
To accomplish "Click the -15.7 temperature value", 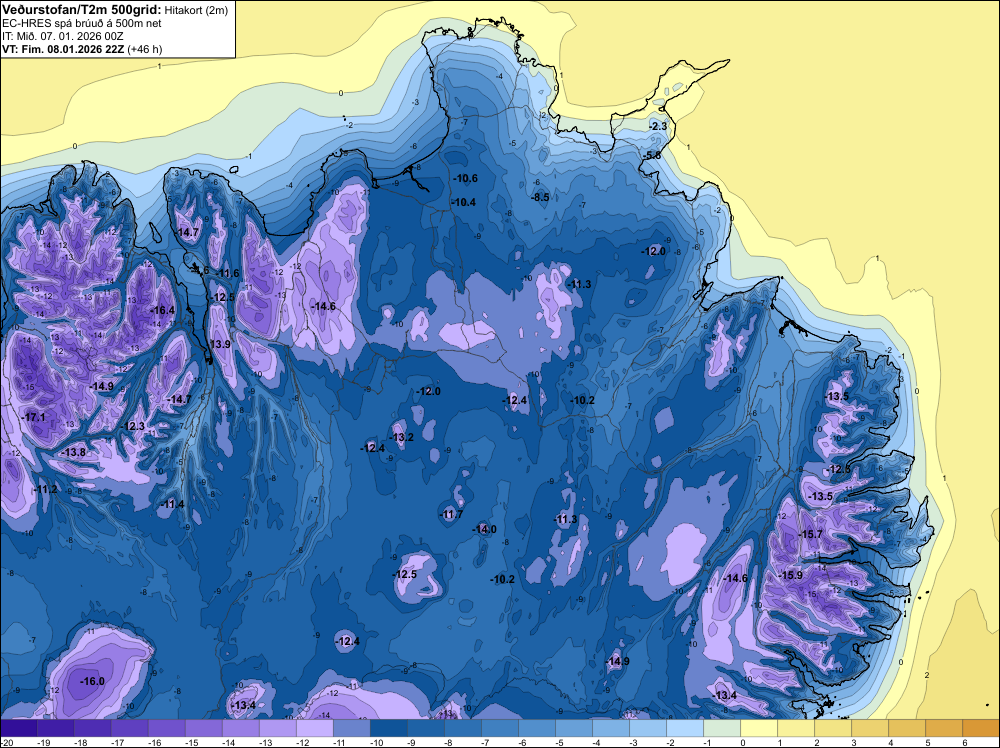I will tap(810, 534).
